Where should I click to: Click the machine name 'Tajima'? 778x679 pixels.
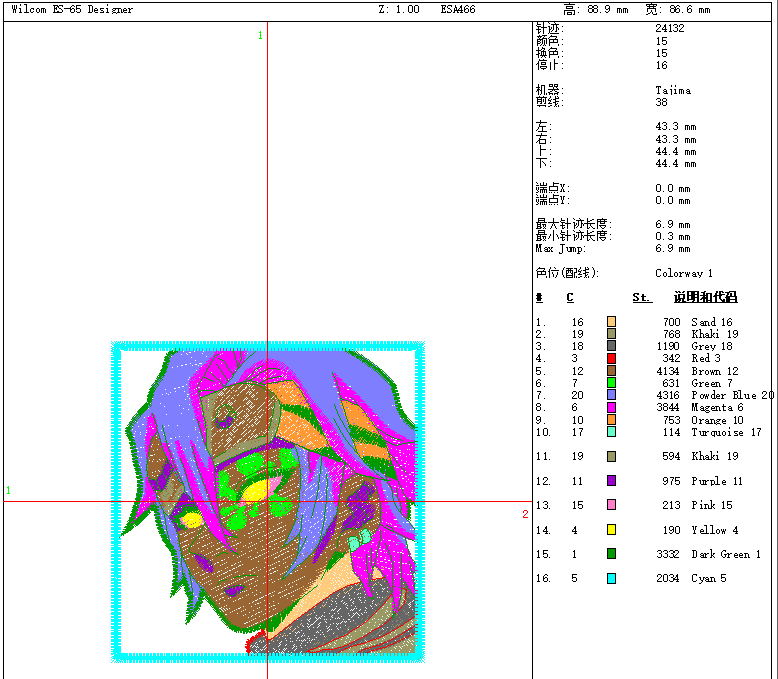click(673, 90)
